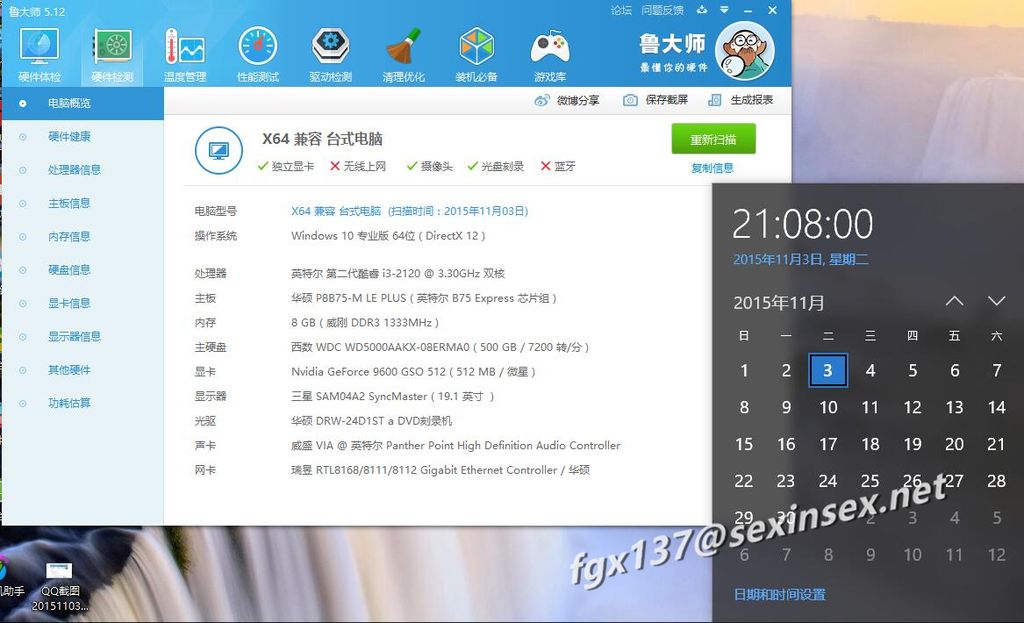The height and width of the screenshot is (623, 1024).
Task: Click the i3-2120 @ 3.30GHz processor line
Action: click(x=398, y=274)
